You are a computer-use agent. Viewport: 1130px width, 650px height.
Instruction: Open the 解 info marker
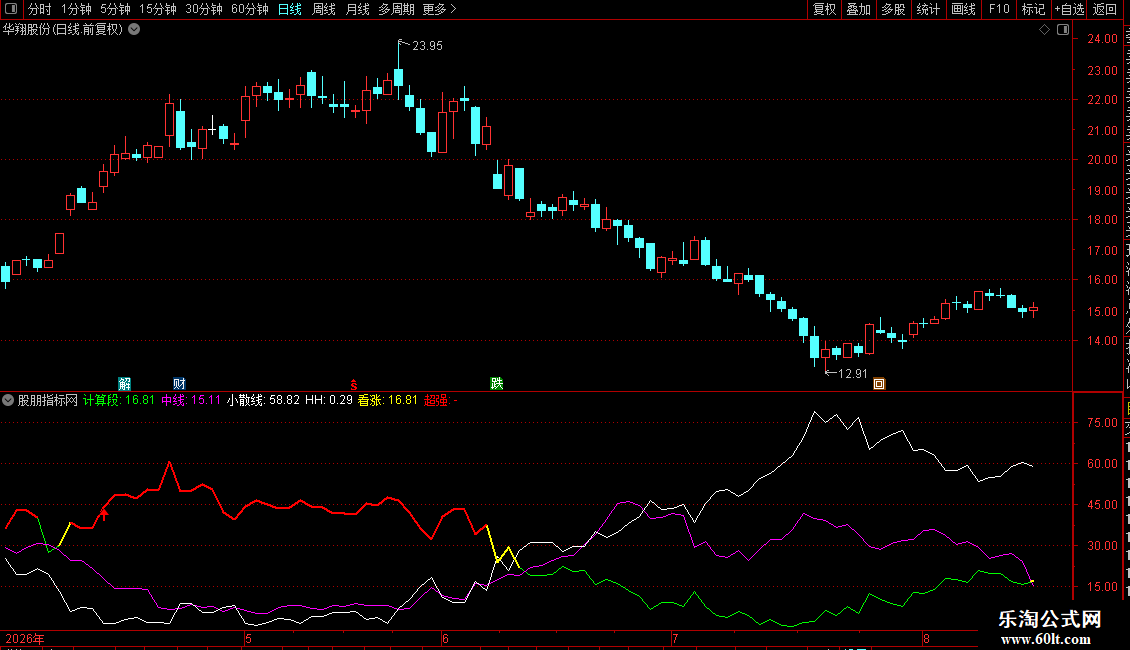point(125,383)
